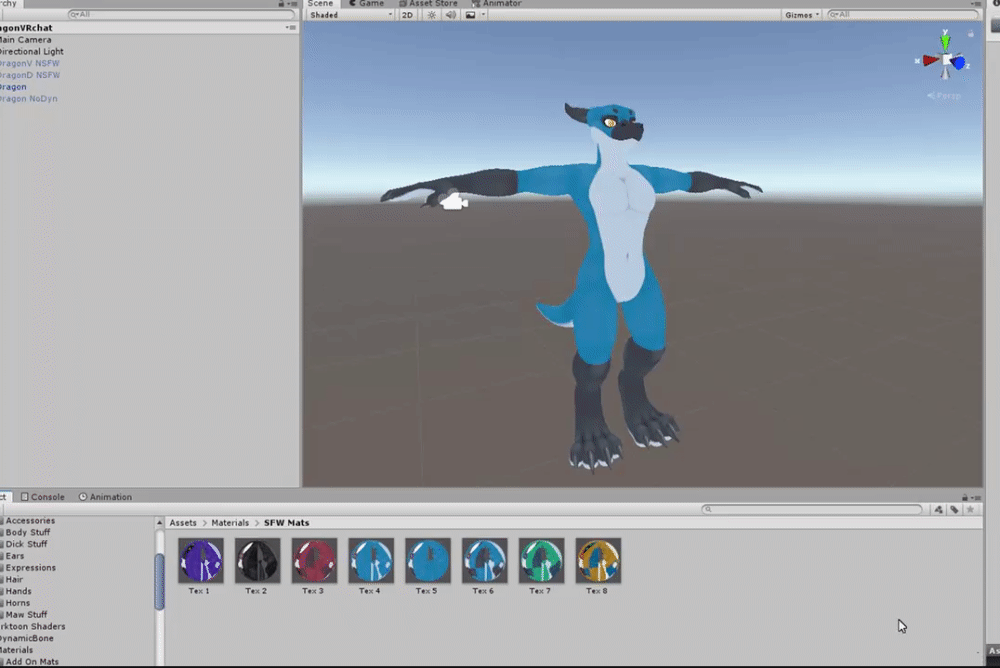Click the red X axis cone on gizmo

point(930,61)
